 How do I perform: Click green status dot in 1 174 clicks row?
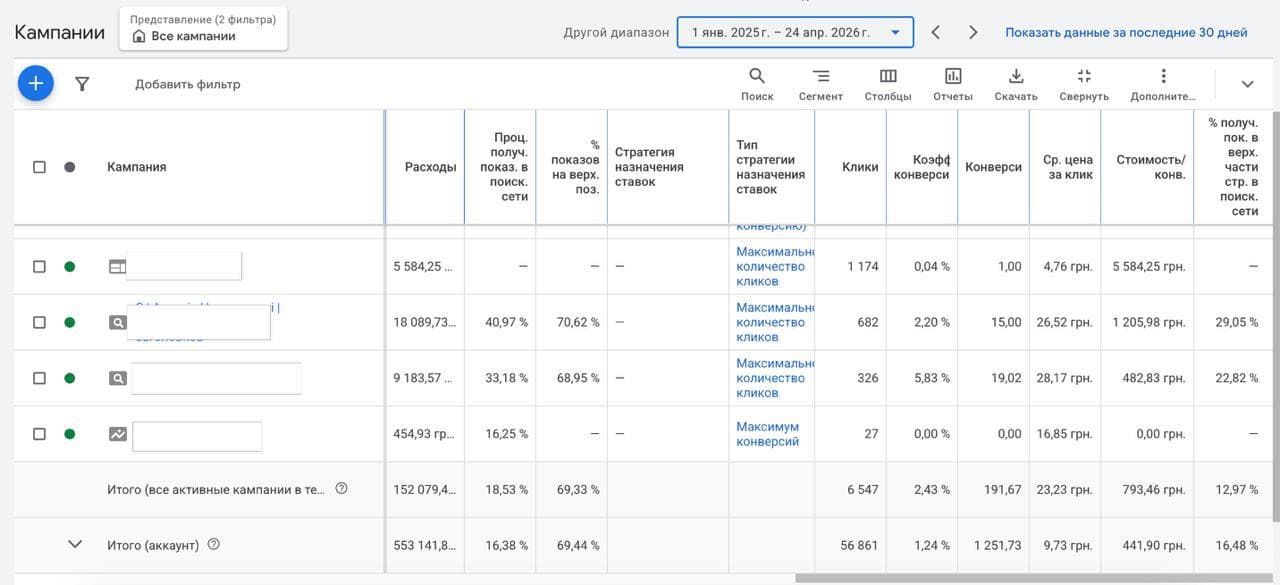click(69, 266)
